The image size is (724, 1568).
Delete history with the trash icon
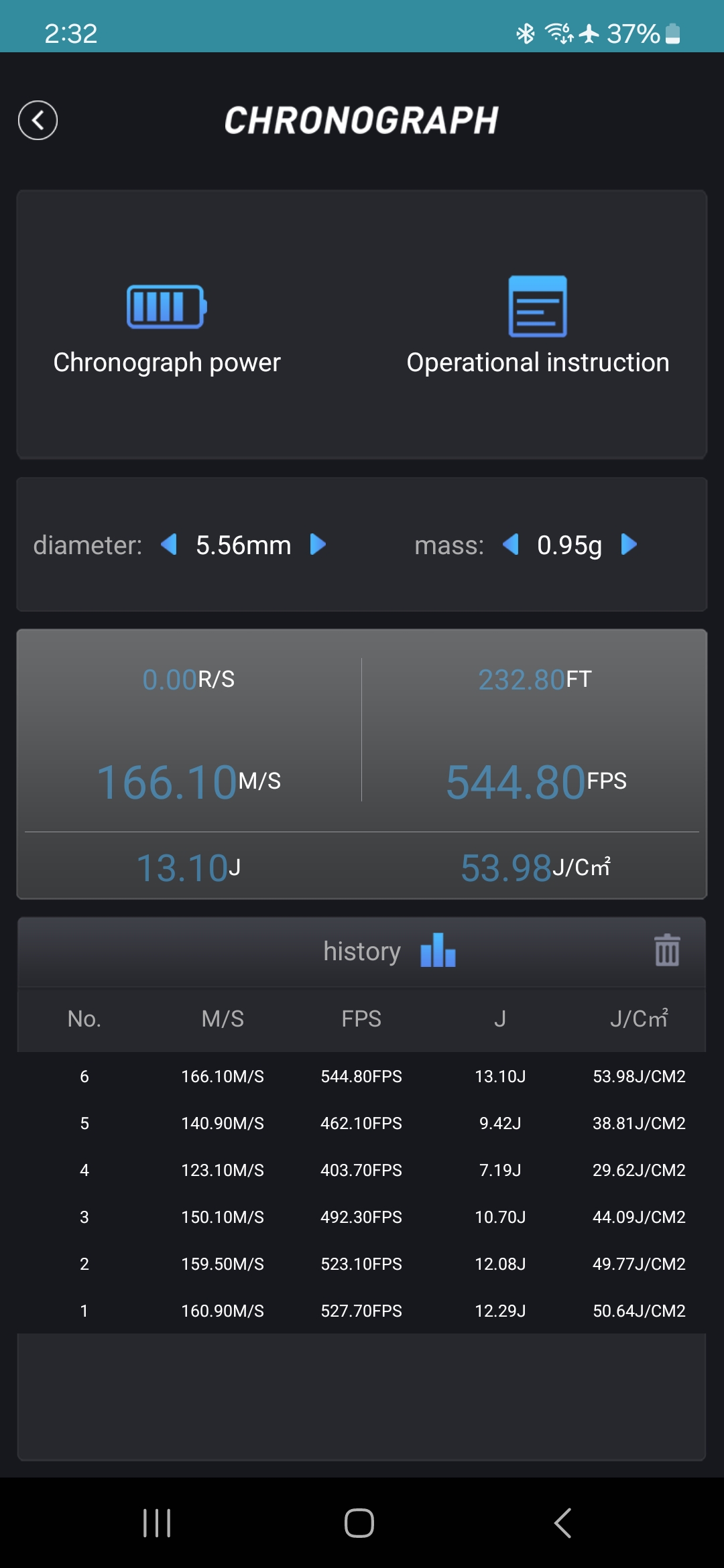click(667, 950)
